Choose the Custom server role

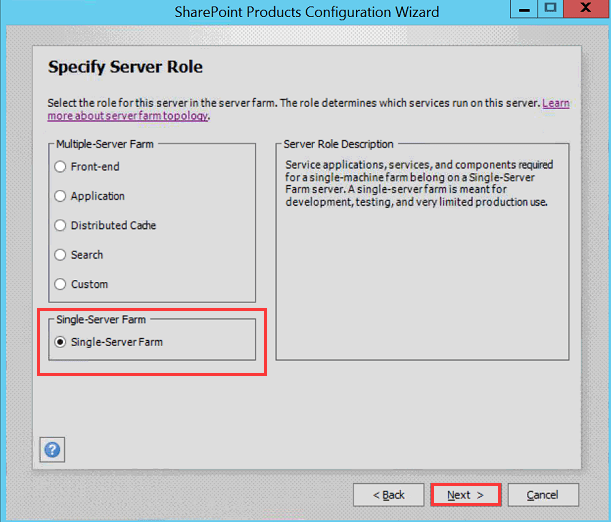[81, 284]
